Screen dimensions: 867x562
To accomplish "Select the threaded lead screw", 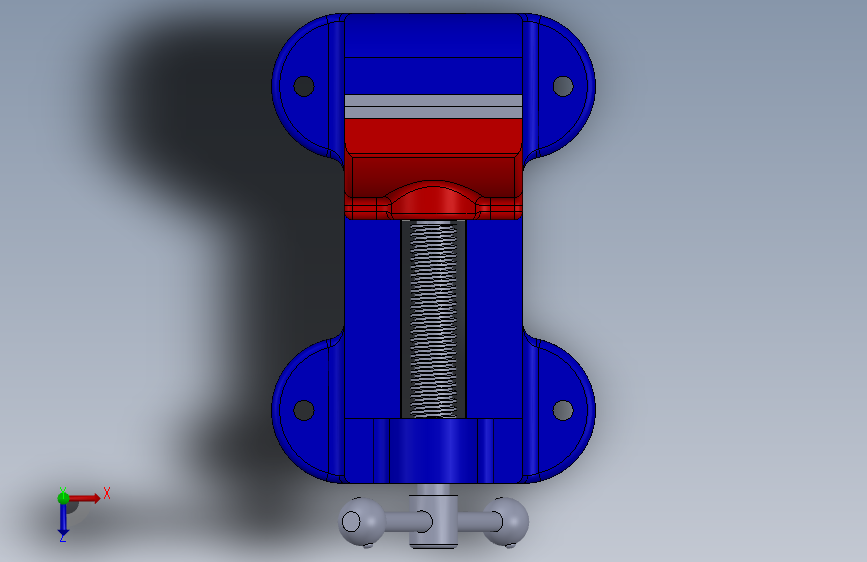I will tap(433, 319).
